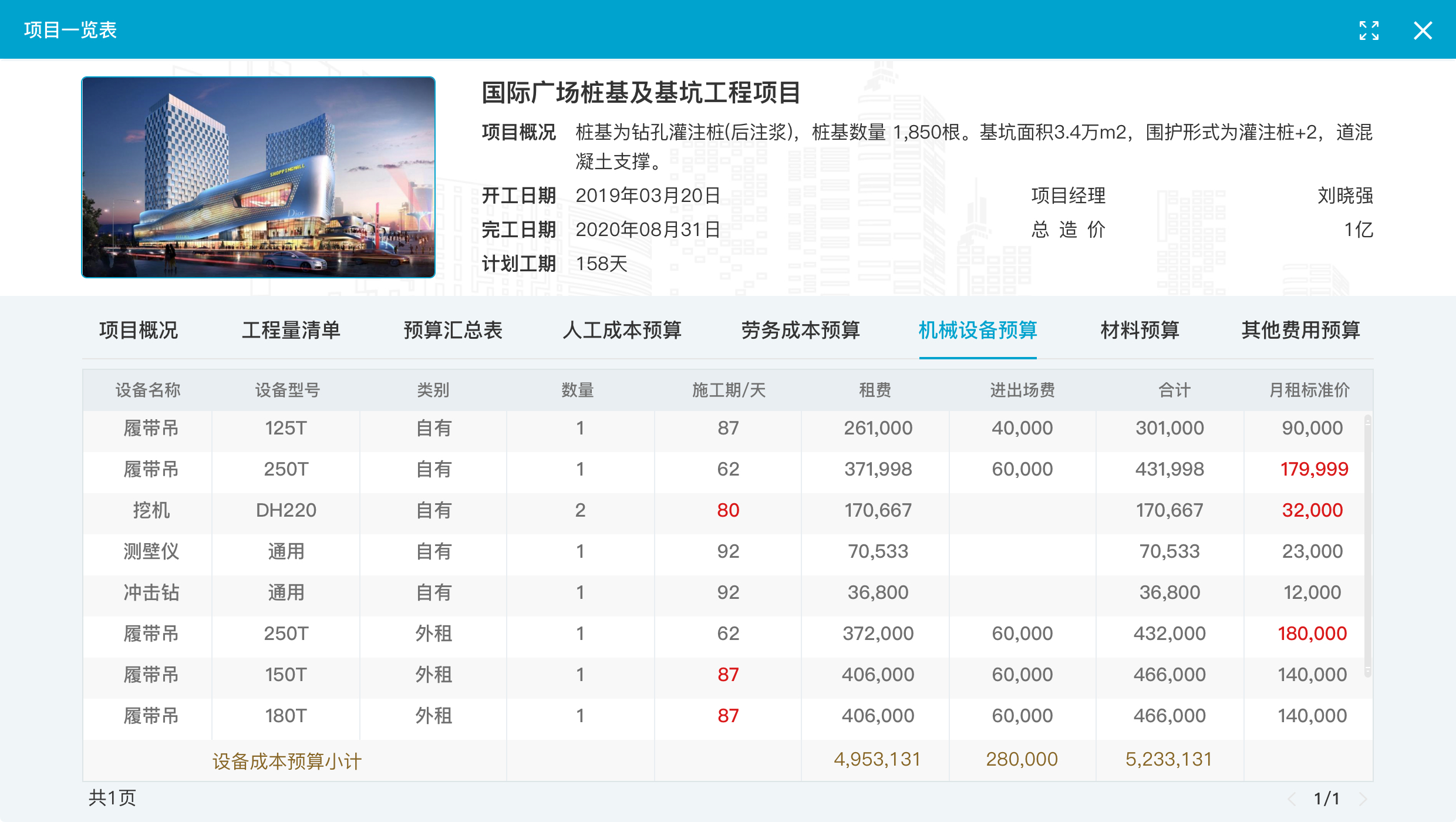Go to previous page arrow
The height and width of the screenshot is (822, 1456).
tap(1292, 799)
